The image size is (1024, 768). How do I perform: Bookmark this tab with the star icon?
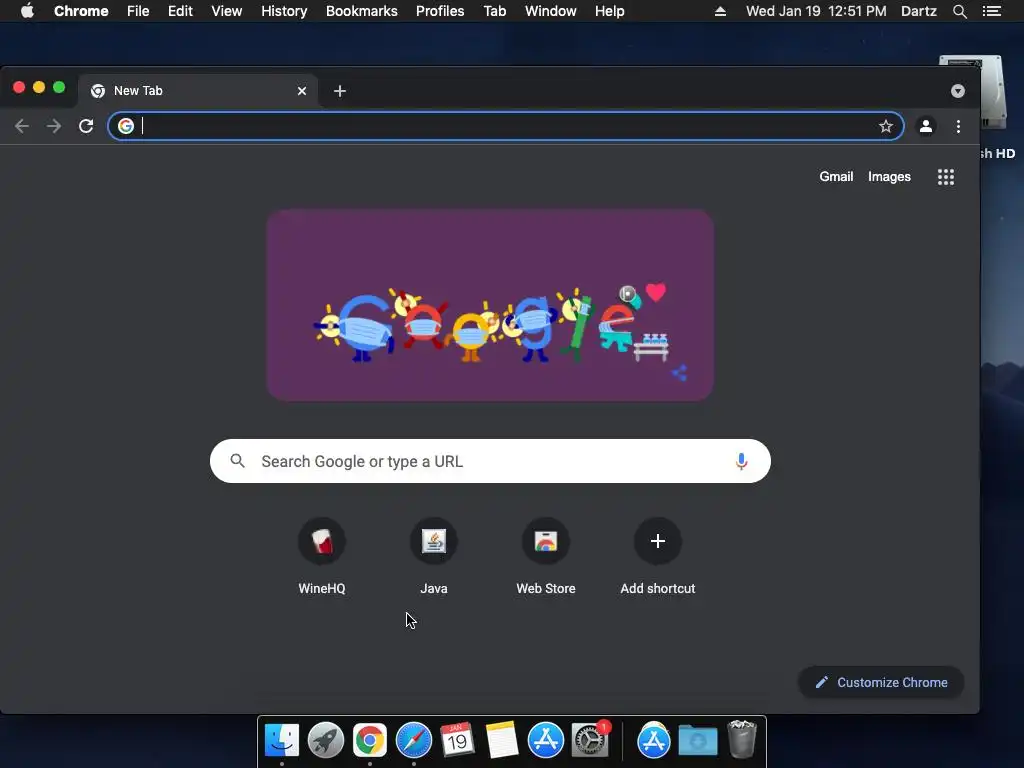(x=886, y=126)
